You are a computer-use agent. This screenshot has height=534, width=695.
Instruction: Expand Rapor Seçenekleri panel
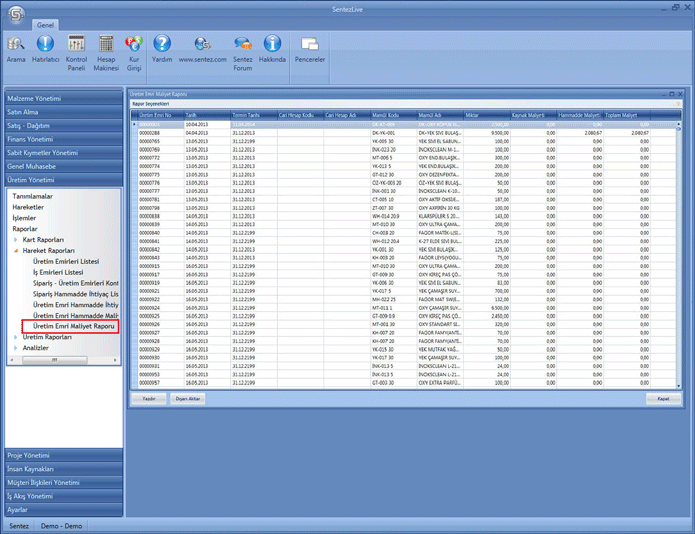click(406, 104)
